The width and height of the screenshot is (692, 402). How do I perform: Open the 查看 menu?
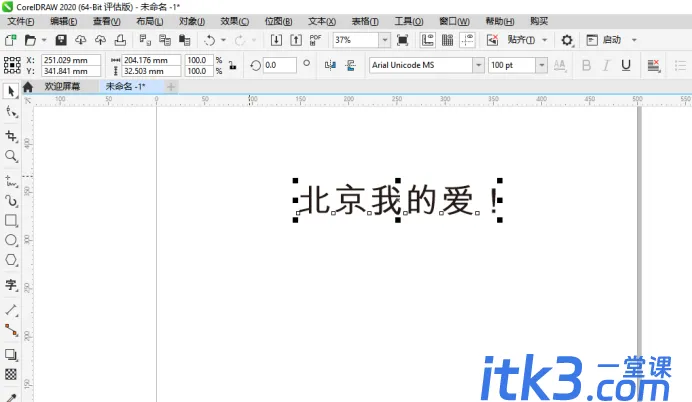point(106,21)
